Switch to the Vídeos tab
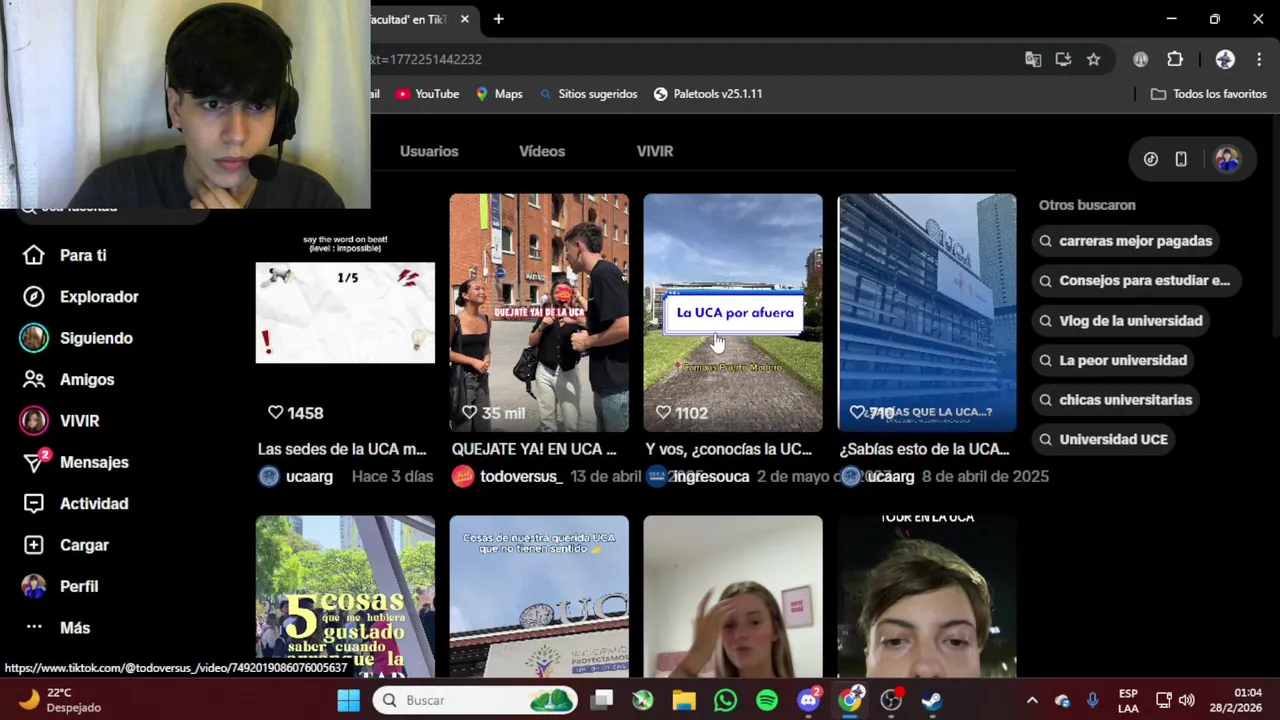This screenshot has width=1280, height=720. pos(542,151)
